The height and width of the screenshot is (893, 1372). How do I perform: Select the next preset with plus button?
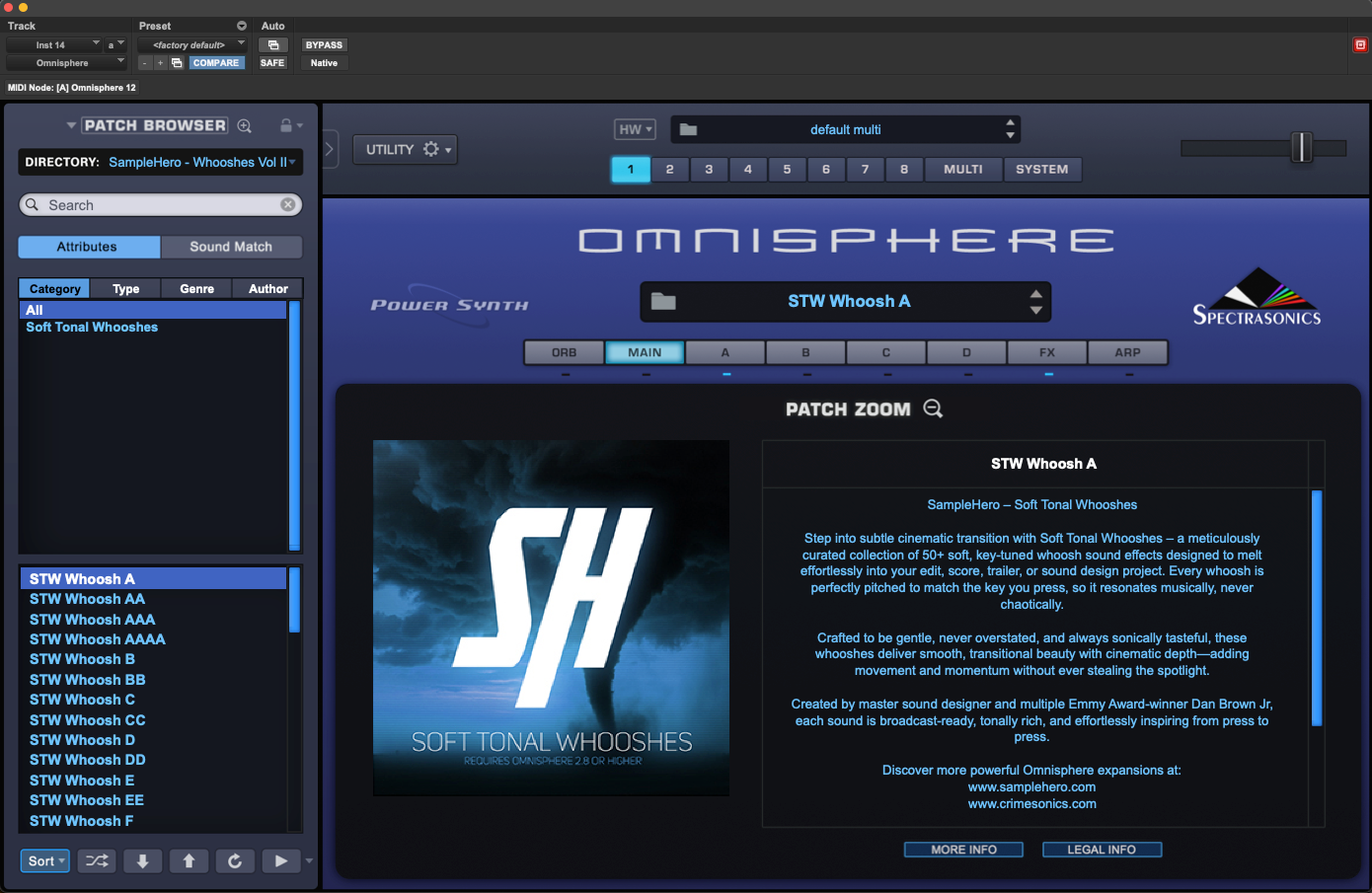160,62
